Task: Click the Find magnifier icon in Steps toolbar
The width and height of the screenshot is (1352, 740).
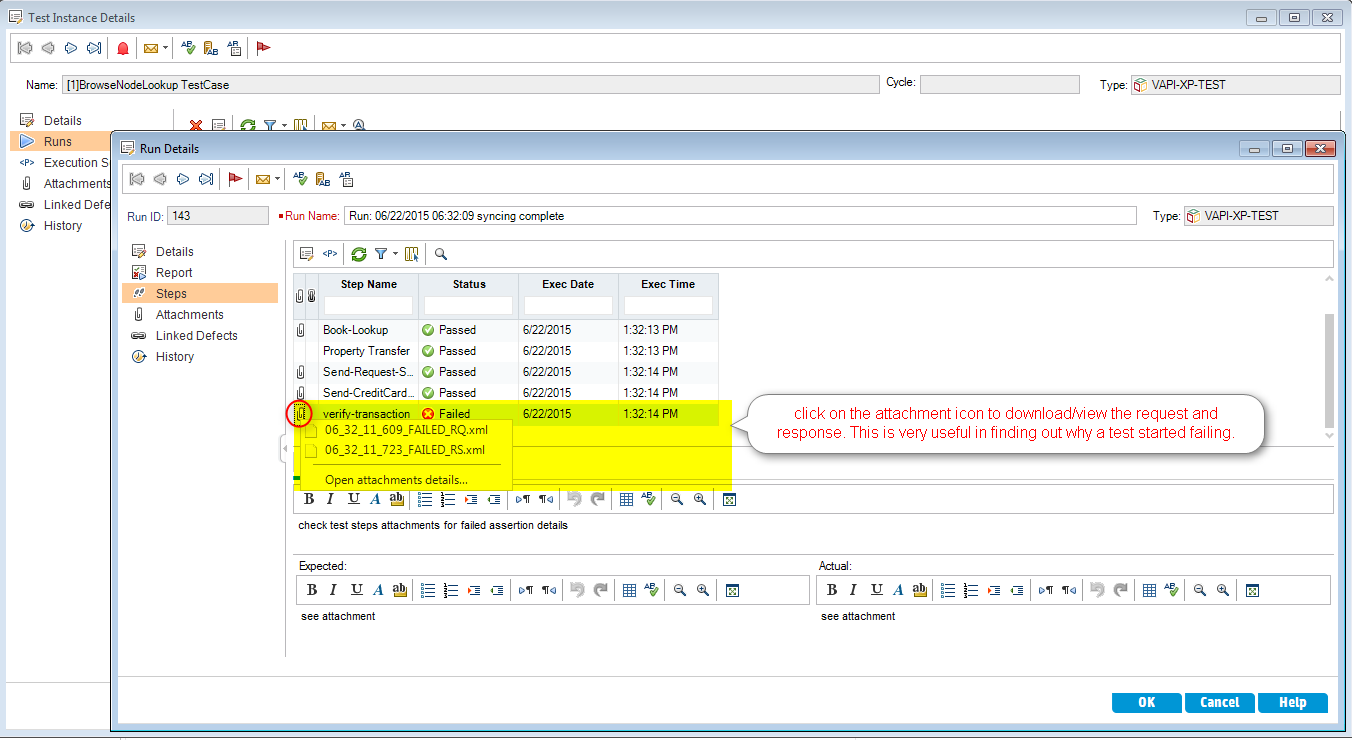Action: coord(441,254)
